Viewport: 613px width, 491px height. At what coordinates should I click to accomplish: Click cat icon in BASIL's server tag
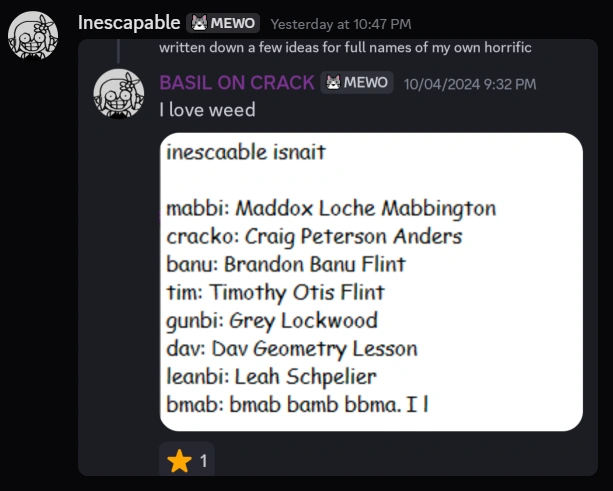pos(333,83)
